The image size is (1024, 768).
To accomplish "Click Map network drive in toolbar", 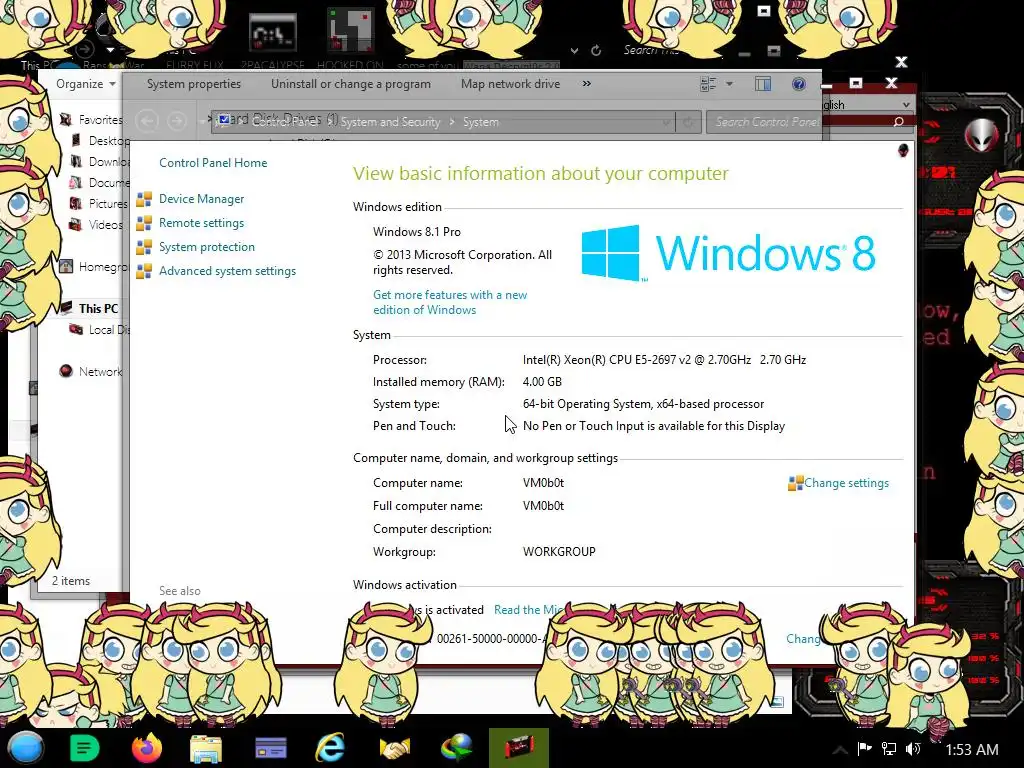I will [510, 84].
